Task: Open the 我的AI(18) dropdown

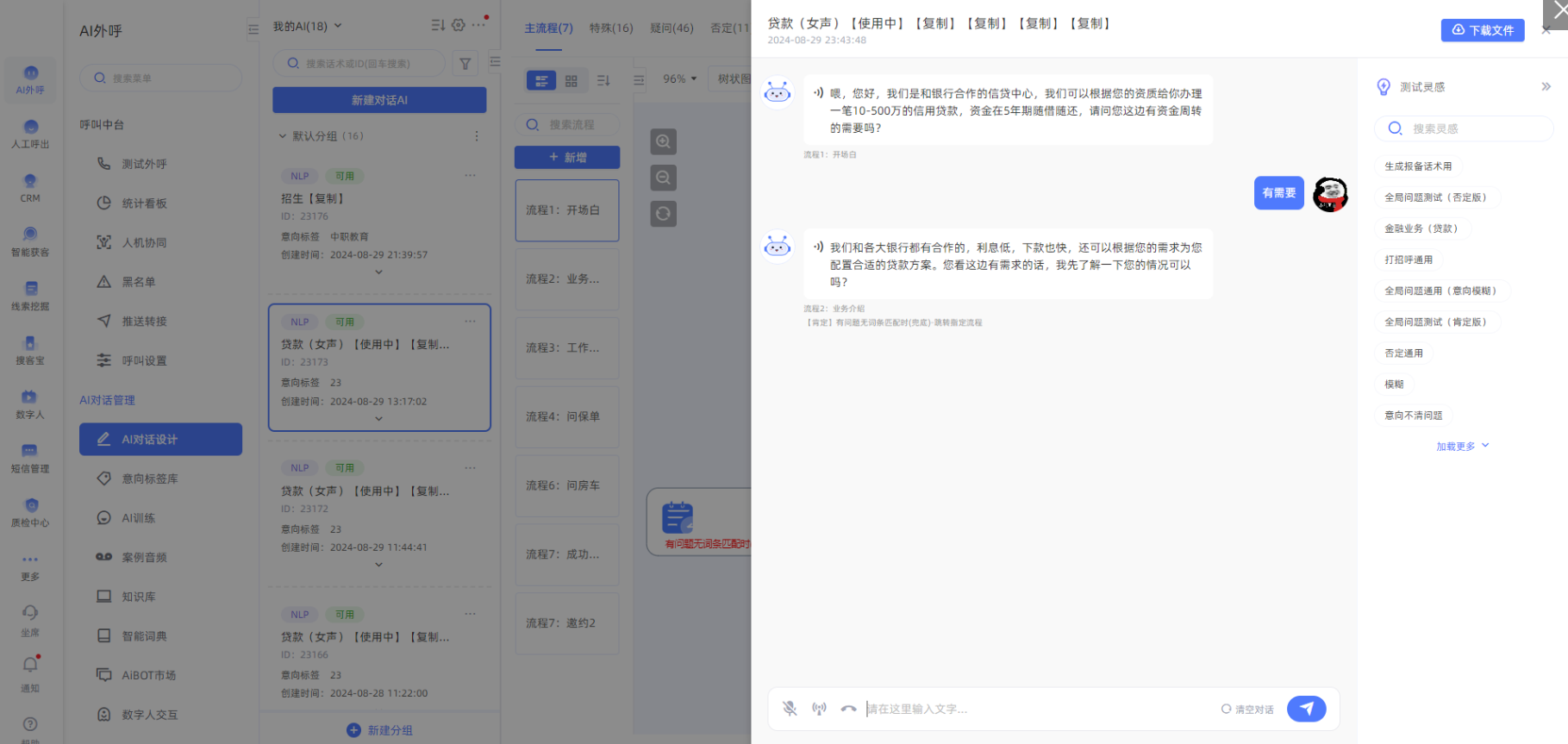Action: (x=307, y=26)
